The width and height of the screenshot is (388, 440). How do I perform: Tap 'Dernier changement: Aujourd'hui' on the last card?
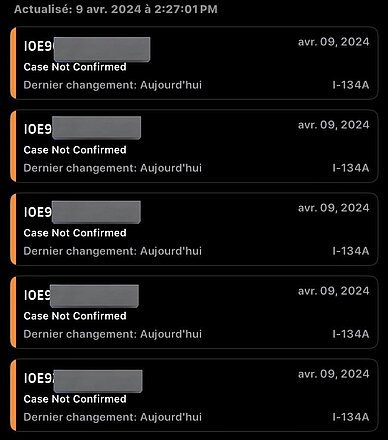[x=113, y=417]
